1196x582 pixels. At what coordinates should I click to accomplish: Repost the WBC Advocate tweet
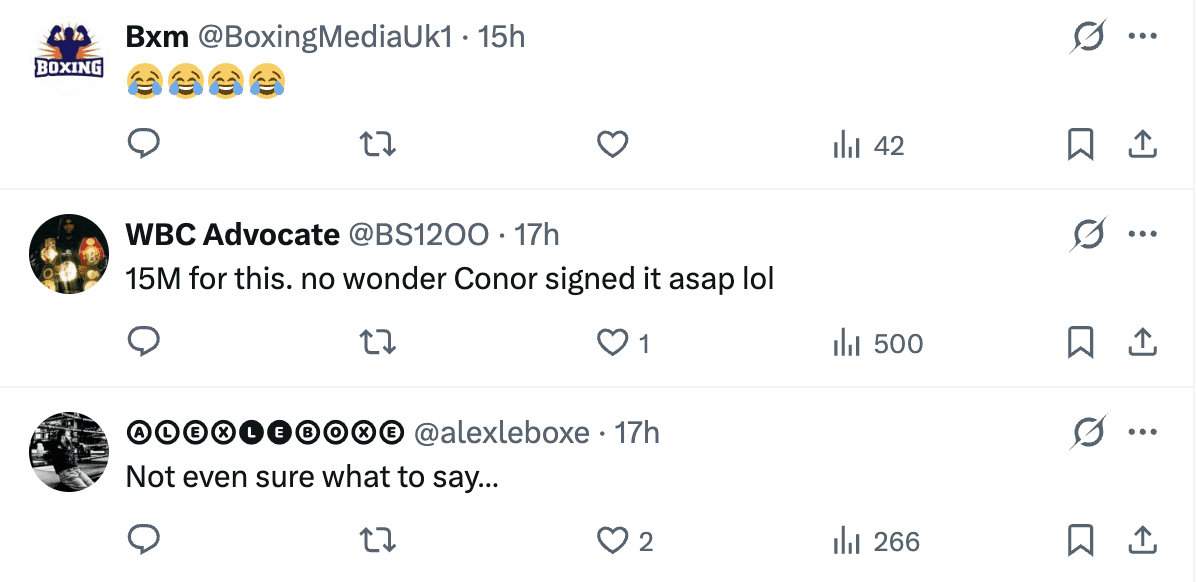click(378, 343)
